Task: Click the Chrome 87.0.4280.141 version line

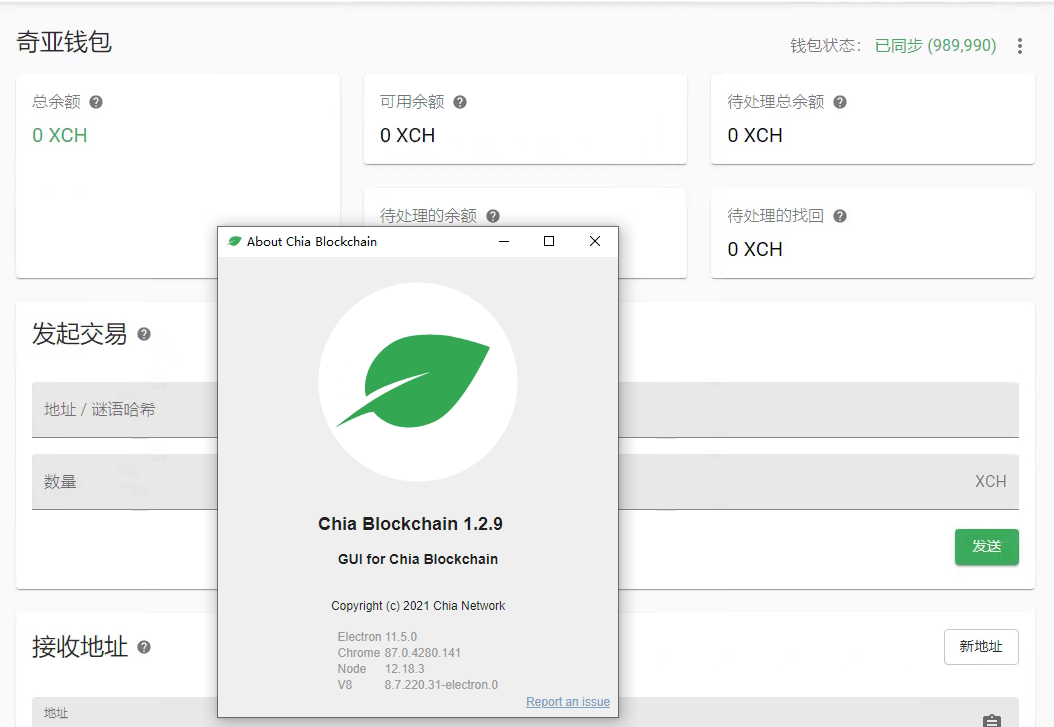Action: (399, 652)
